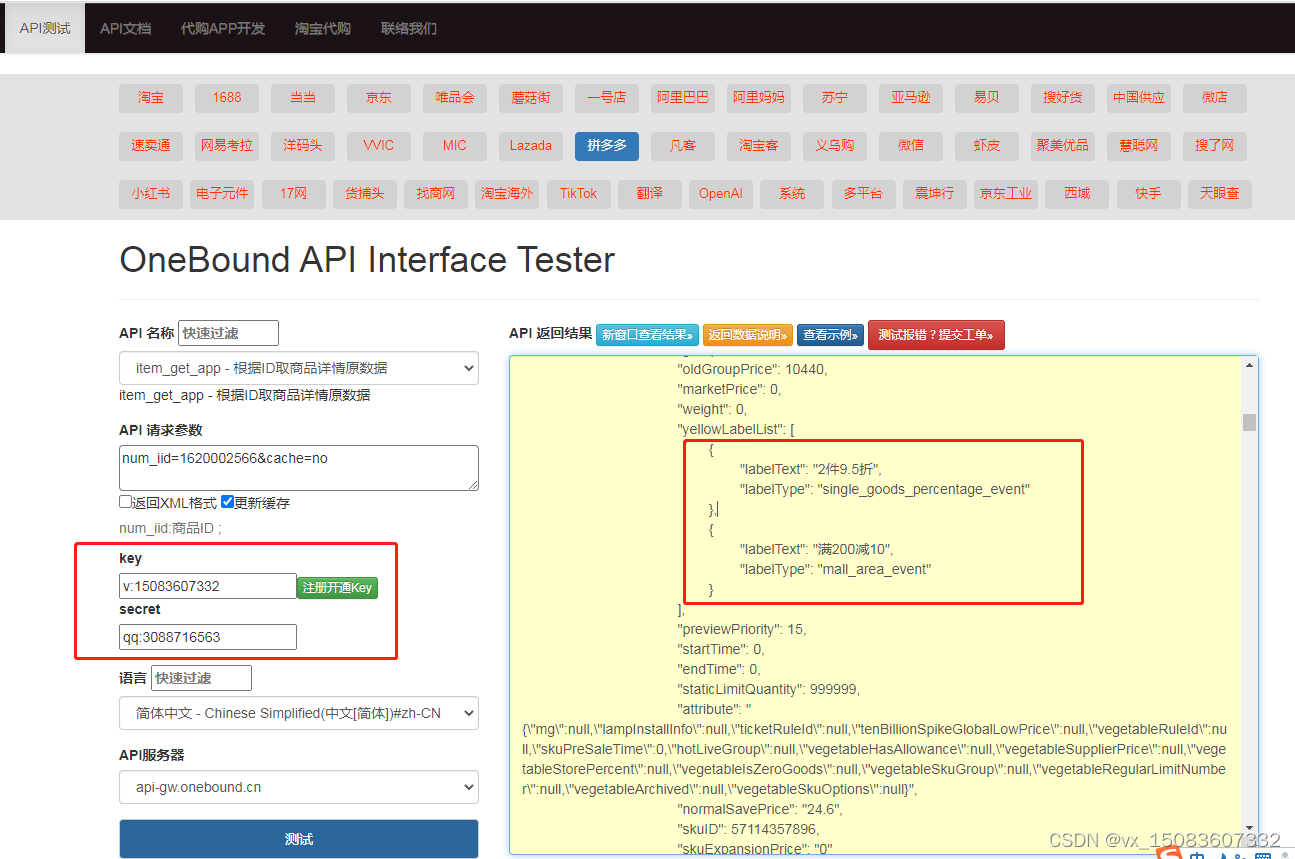The image size is (1295, 859).
Task: Select the 1688 platform button
Action: tap(227, 97)
